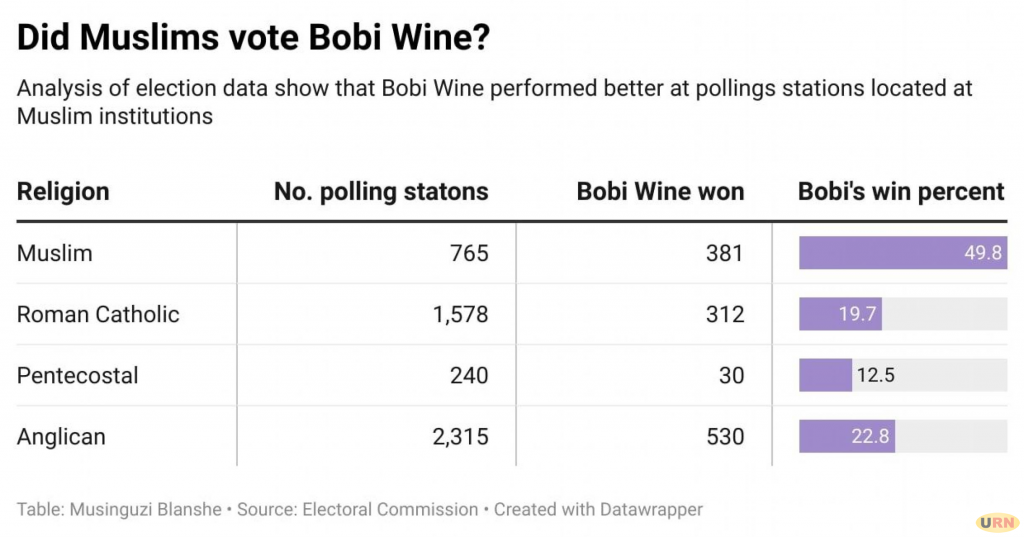Screen dimensions: 1024x537
Task: Select the Anglican row label
Action: pyautogui.click(x=61, y=437)
